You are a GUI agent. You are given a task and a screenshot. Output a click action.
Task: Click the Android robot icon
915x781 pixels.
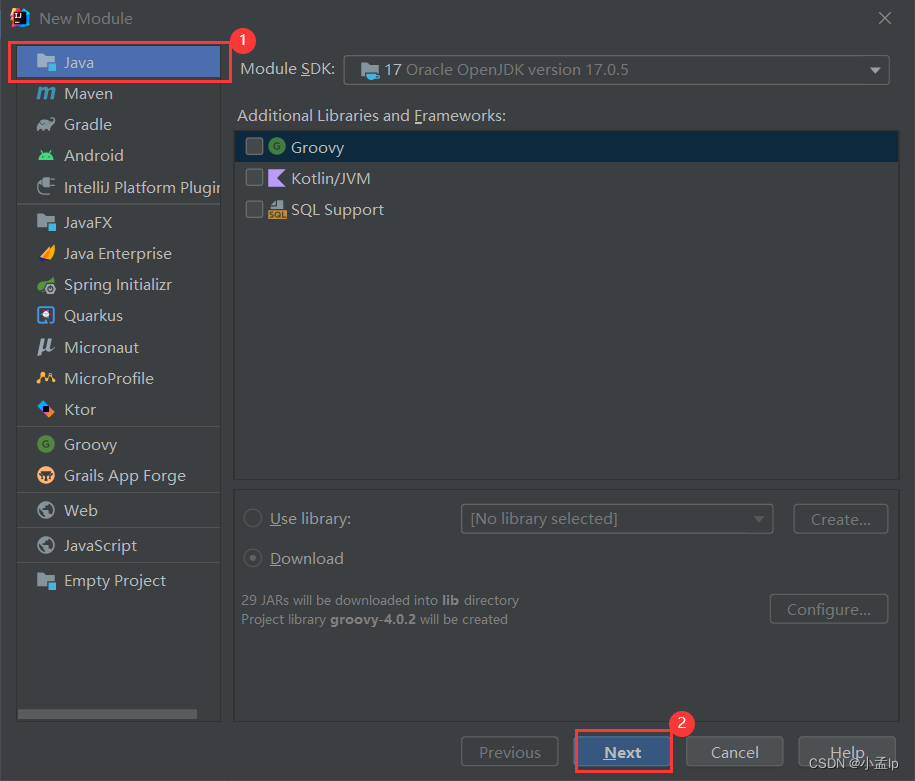click(x=46, y=155)
